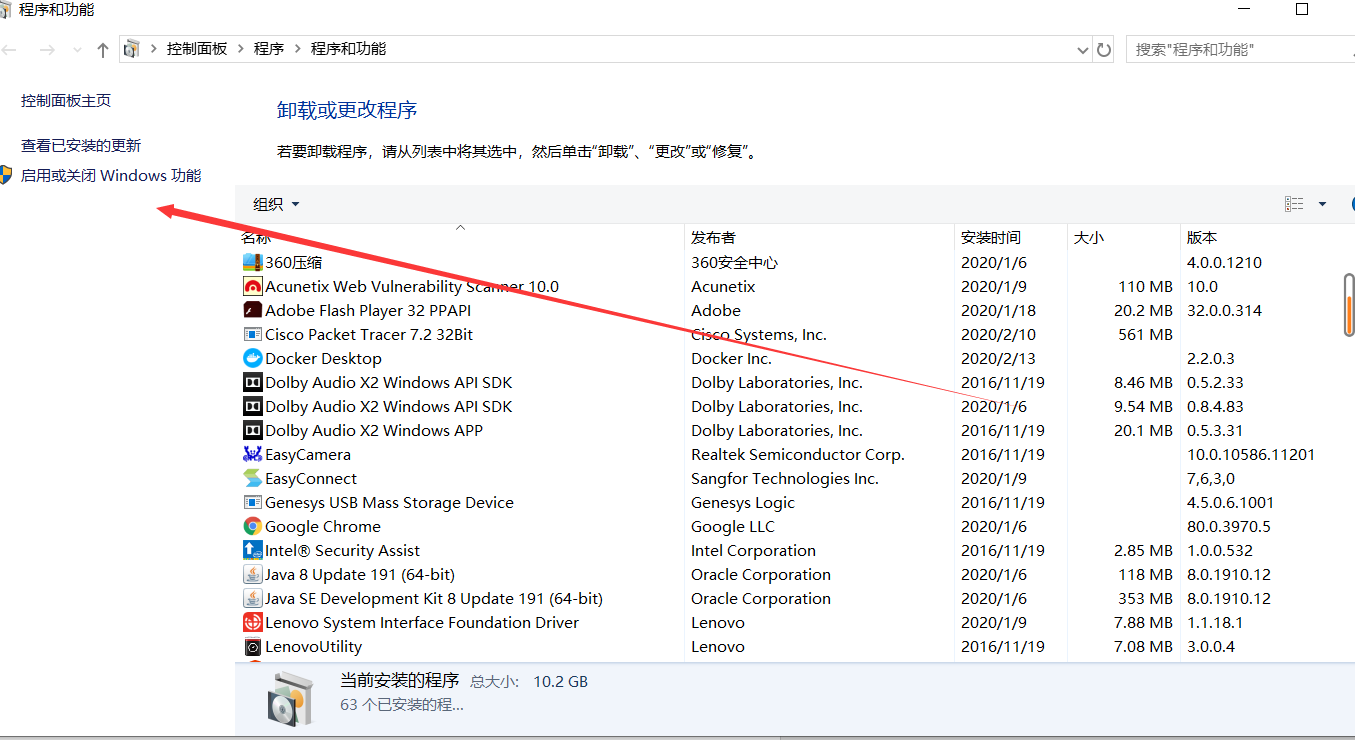
Task: Open recent locations dropdown near navigation arrows
Action: [77, 50]
